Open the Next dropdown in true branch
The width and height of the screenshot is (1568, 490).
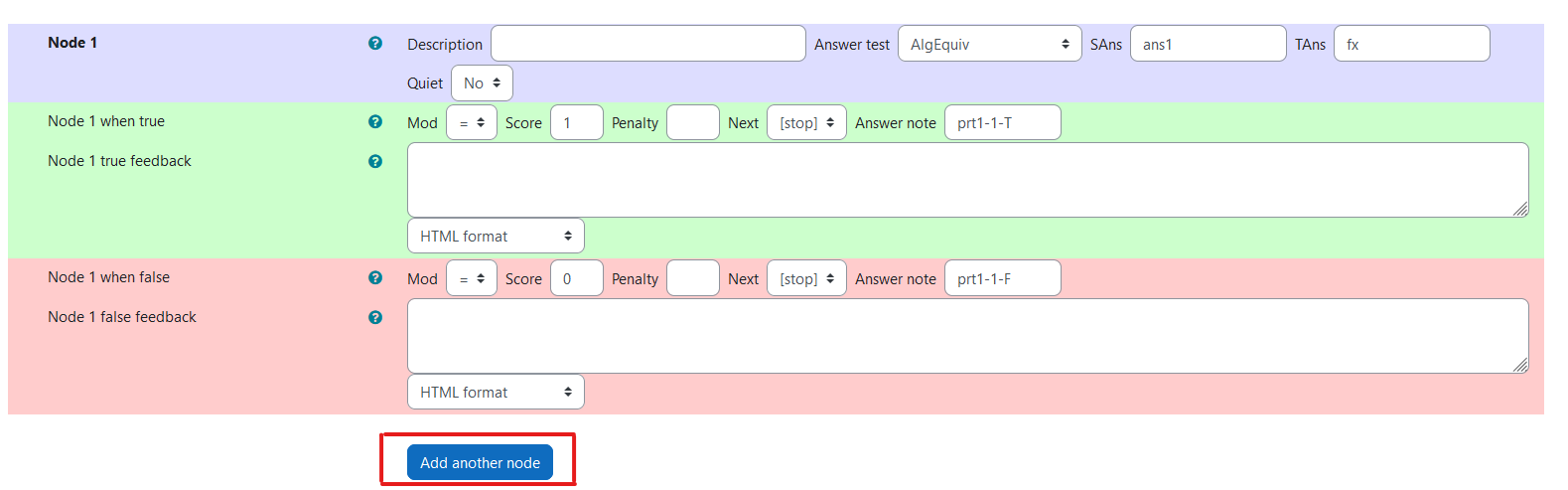click(806, 123)
